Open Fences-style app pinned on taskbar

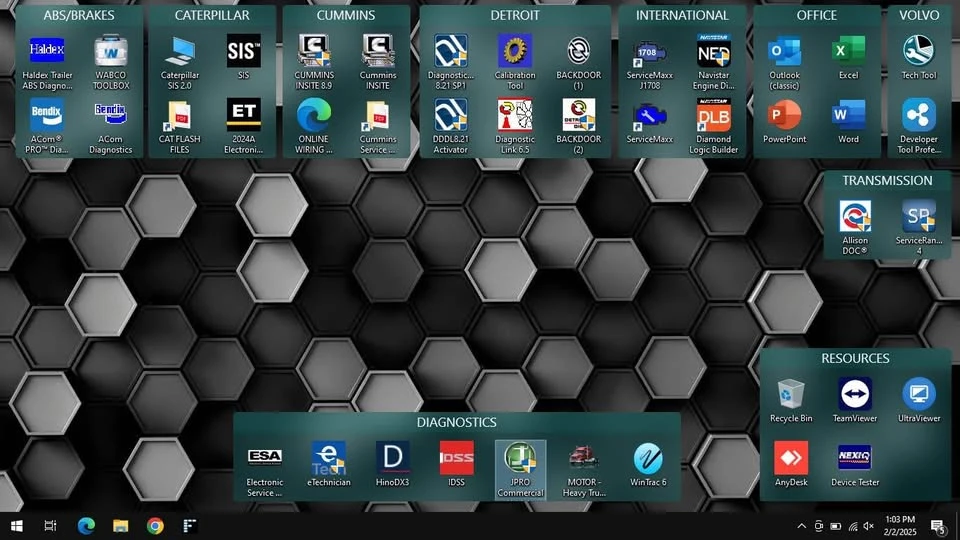[190, 525]
